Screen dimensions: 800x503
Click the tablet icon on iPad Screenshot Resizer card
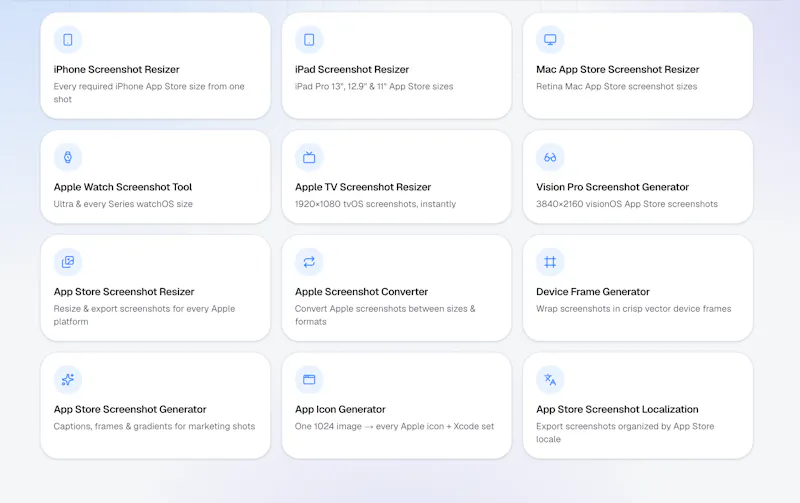click(309, 40)
